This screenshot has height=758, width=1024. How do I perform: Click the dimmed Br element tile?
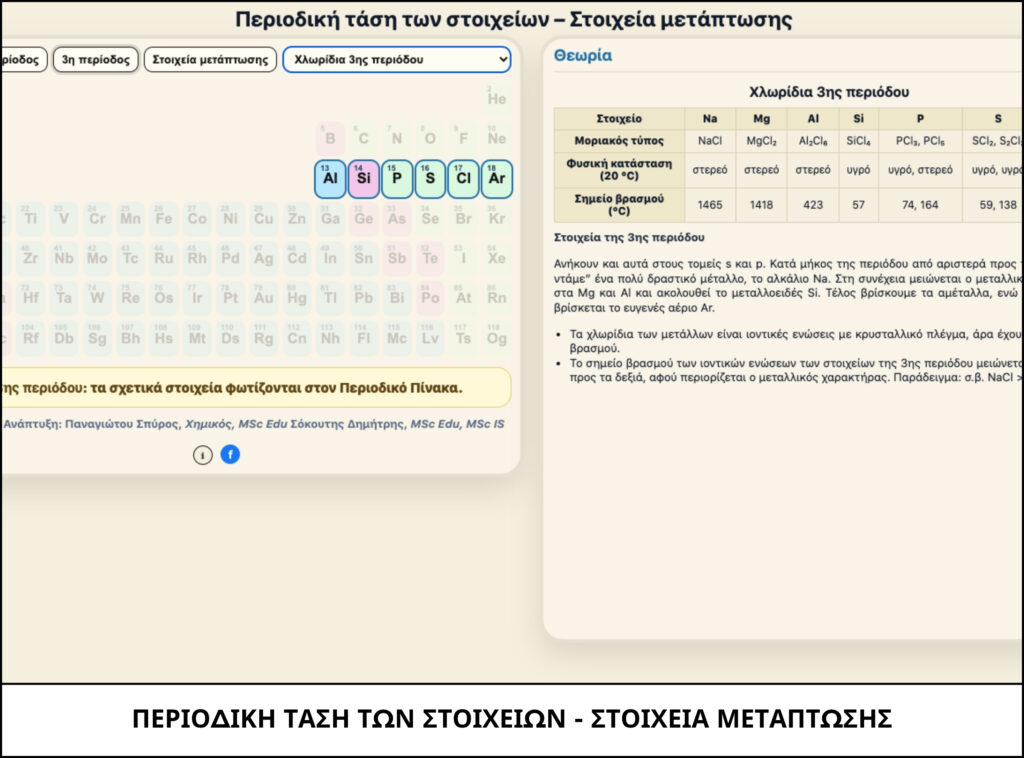point(464,219)
